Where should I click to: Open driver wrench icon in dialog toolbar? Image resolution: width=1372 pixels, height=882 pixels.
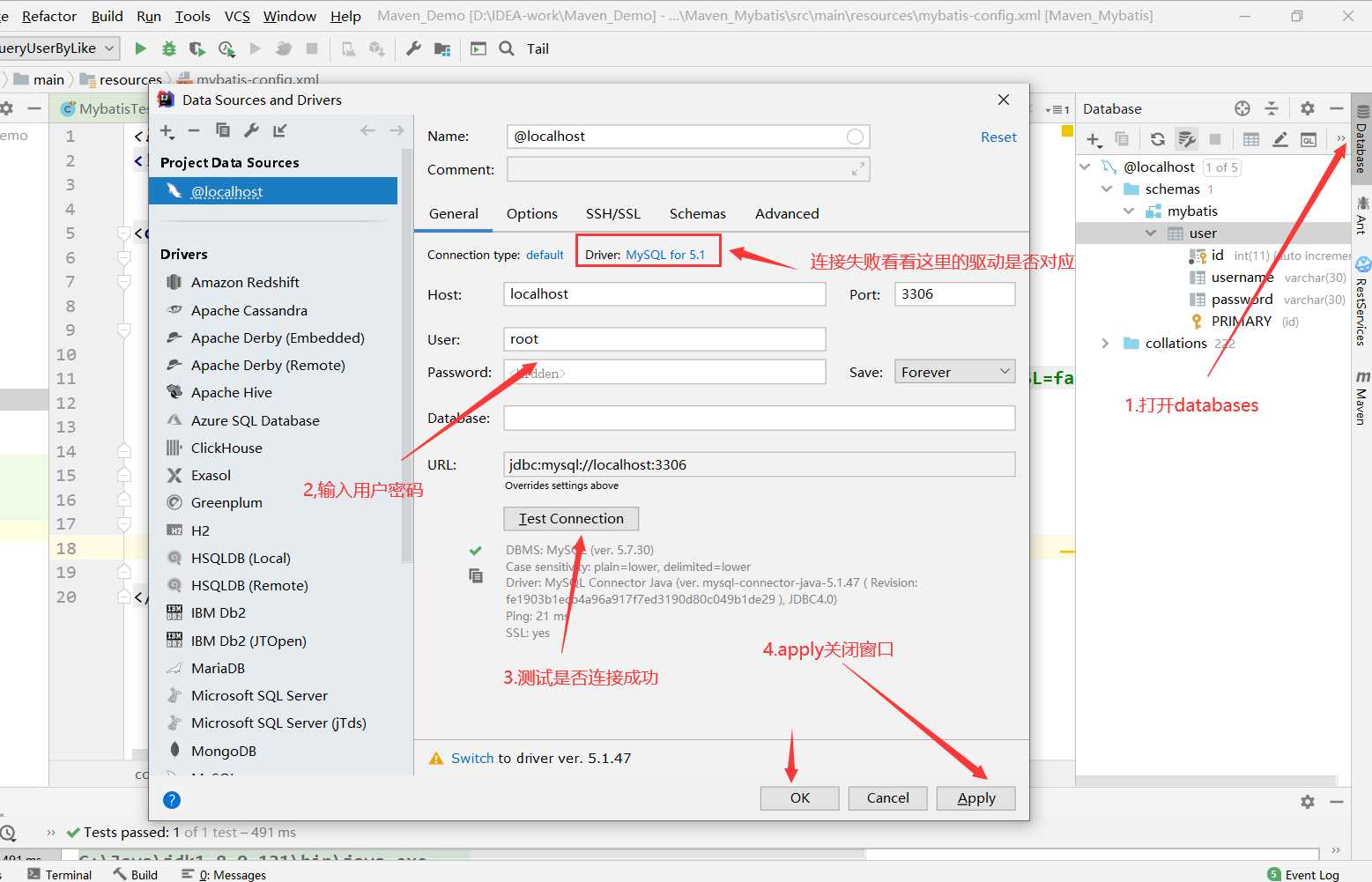pyautogui.click(x=251, y=130)
